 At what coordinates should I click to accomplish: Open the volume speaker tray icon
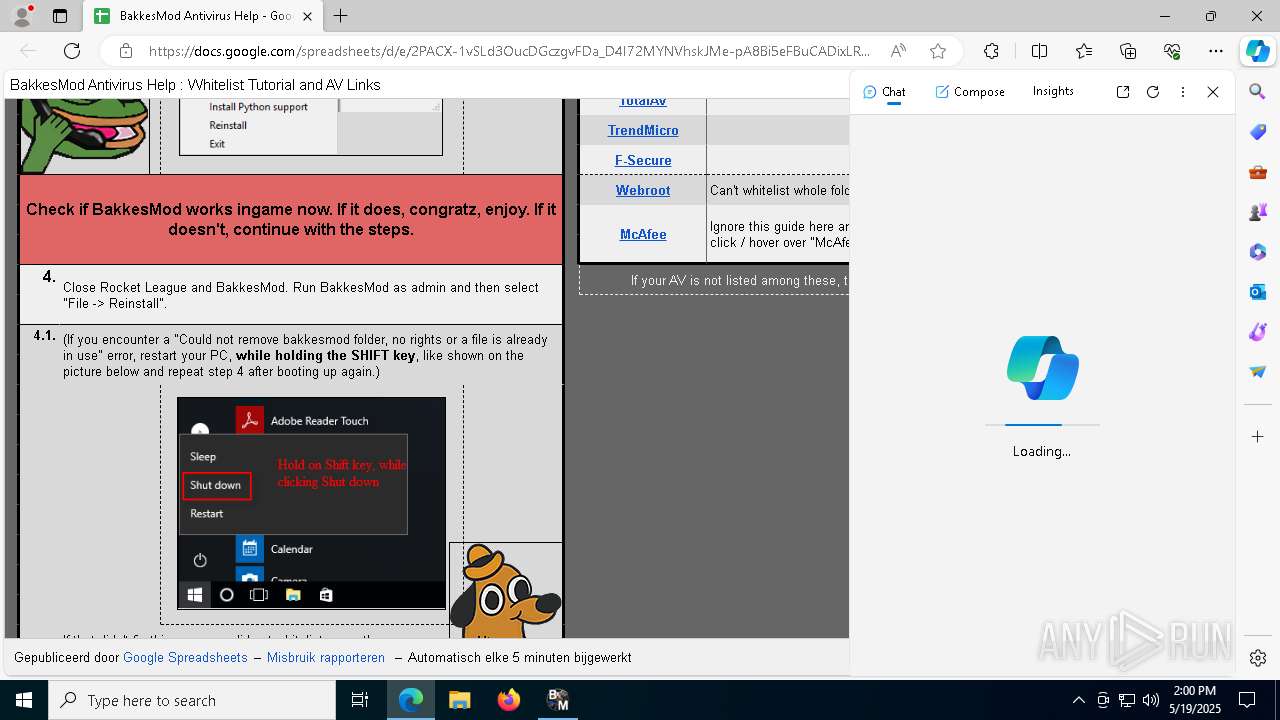point(1151,700)
